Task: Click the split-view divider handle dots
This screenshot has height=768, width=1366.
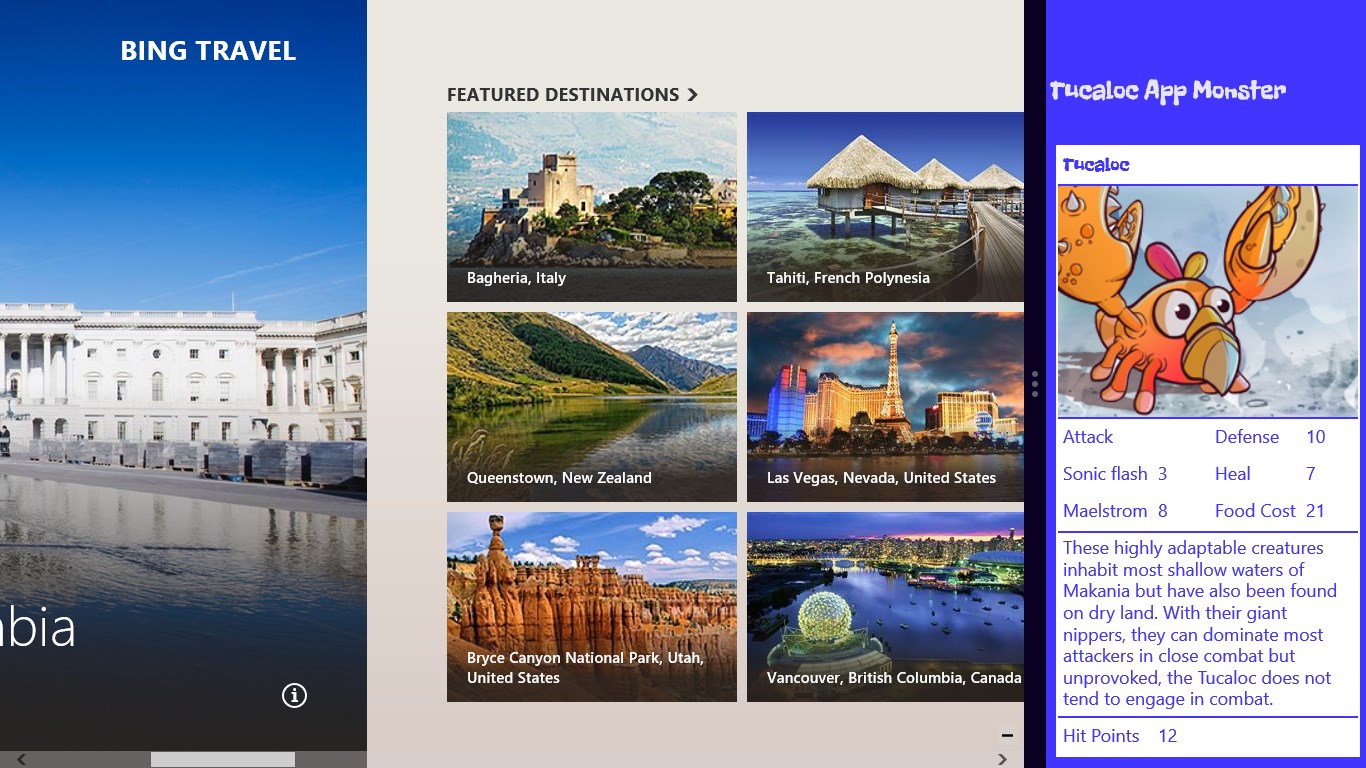Action: pyautogui.click(x=1035, y=384)
